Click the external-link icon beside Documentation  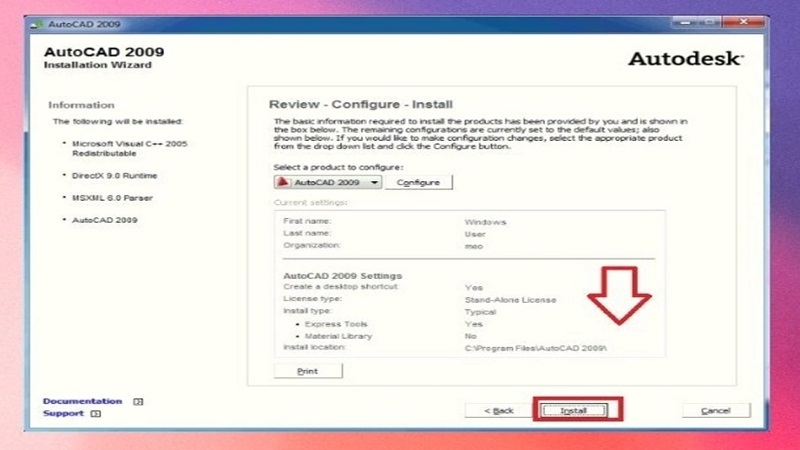[x=138, y=401]
